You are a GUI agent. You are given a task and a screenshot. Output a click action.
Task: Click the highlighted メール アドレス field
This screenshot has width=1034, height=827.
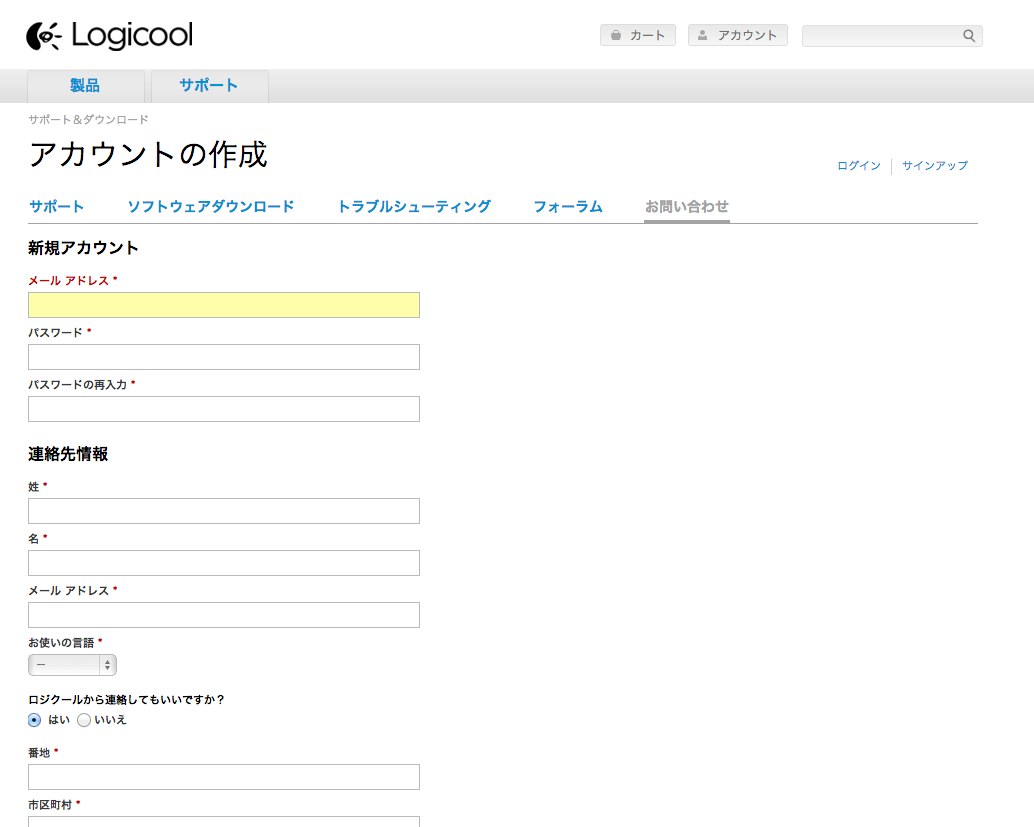click(223, 305)
